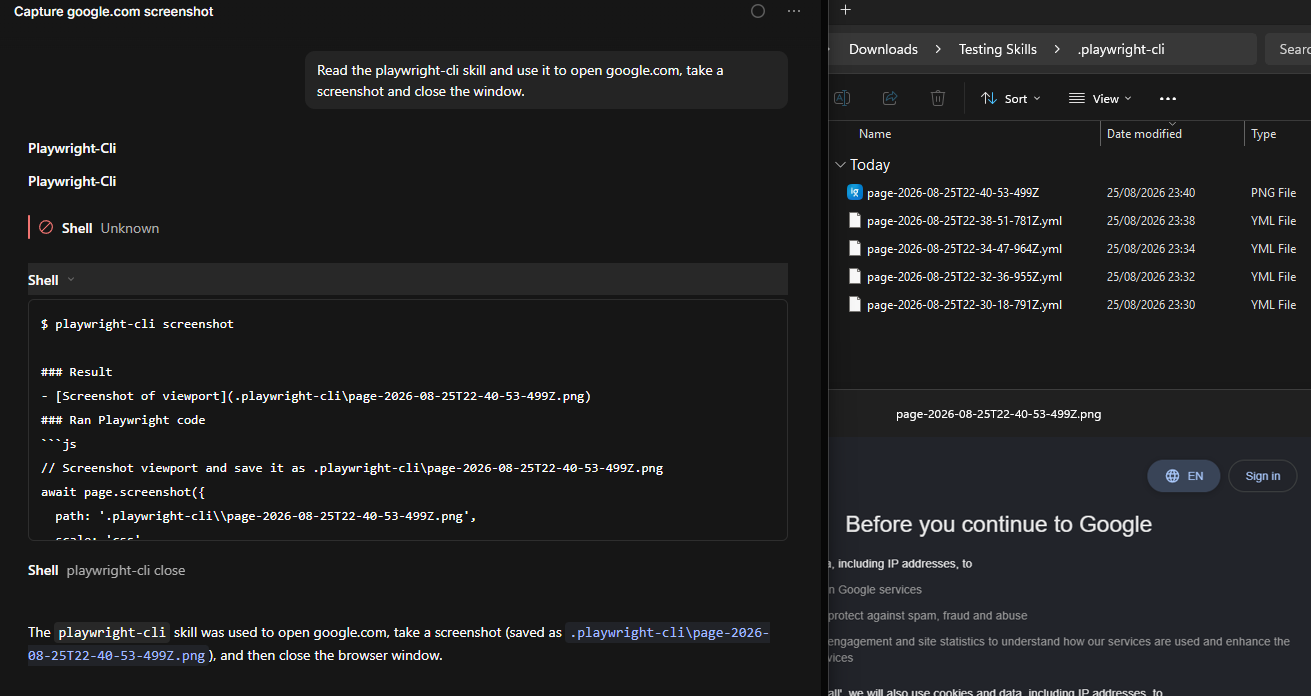The width and height of the screenshot is (1311, 696).
Task: Focus the File Explorer search box
Action: [1289, 49]
